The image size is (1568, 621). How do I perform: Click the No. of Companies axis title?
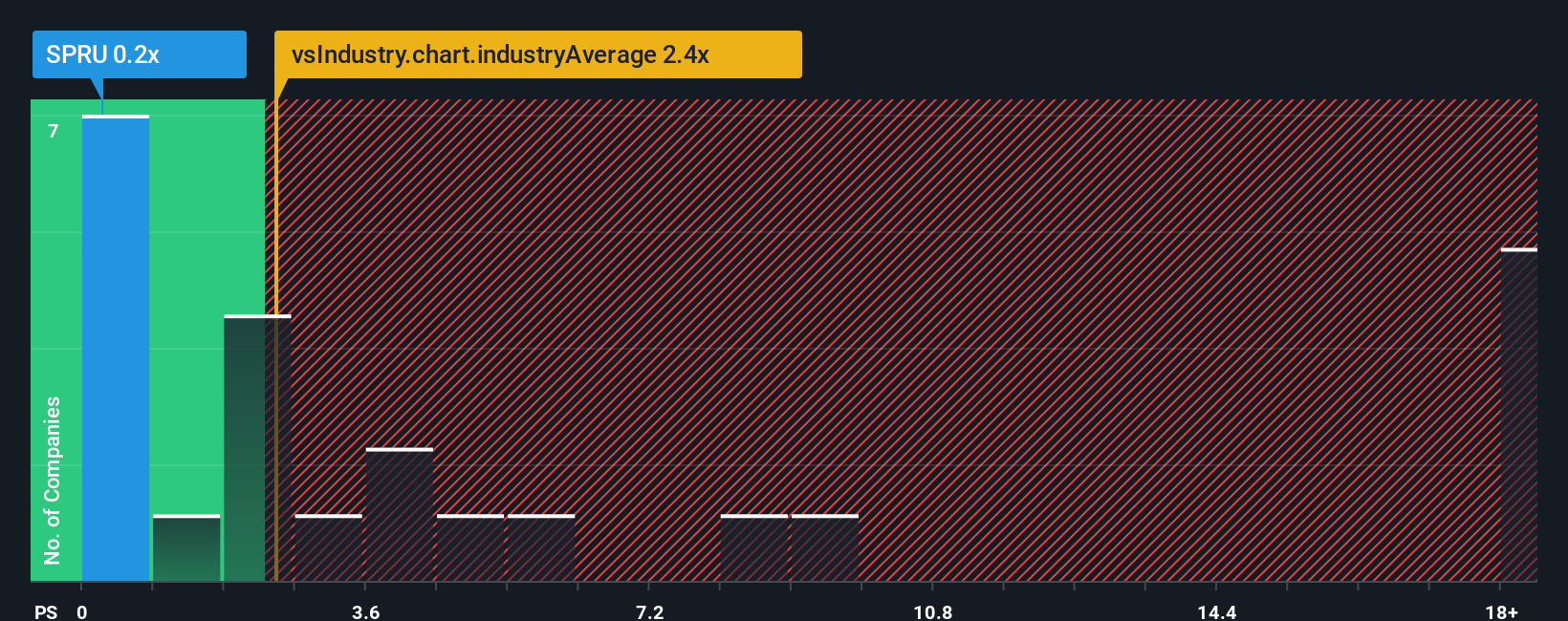point(53,480)
